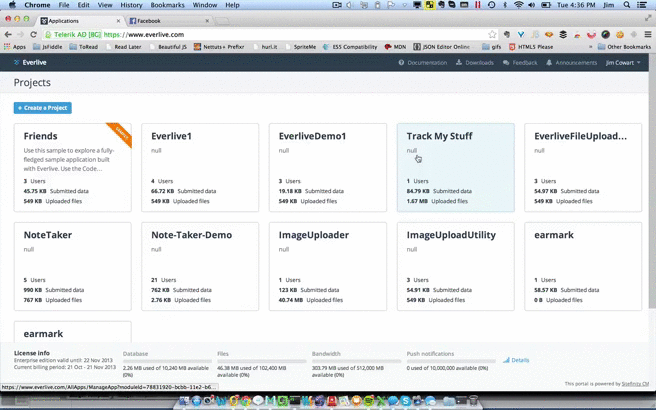Open the View menu
Viewport: 656px width, 410px height.
click(x=105, y=5)
